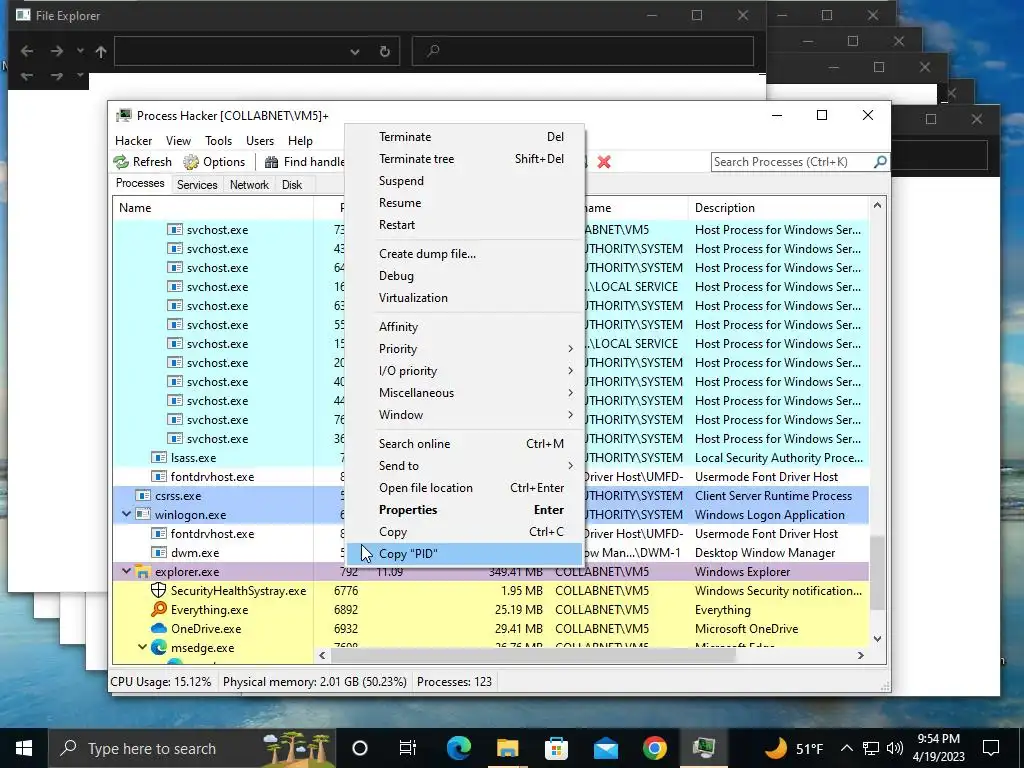Click Search online menu option
This screenshot has width=1024, height=768.
[x=464, y=444]
